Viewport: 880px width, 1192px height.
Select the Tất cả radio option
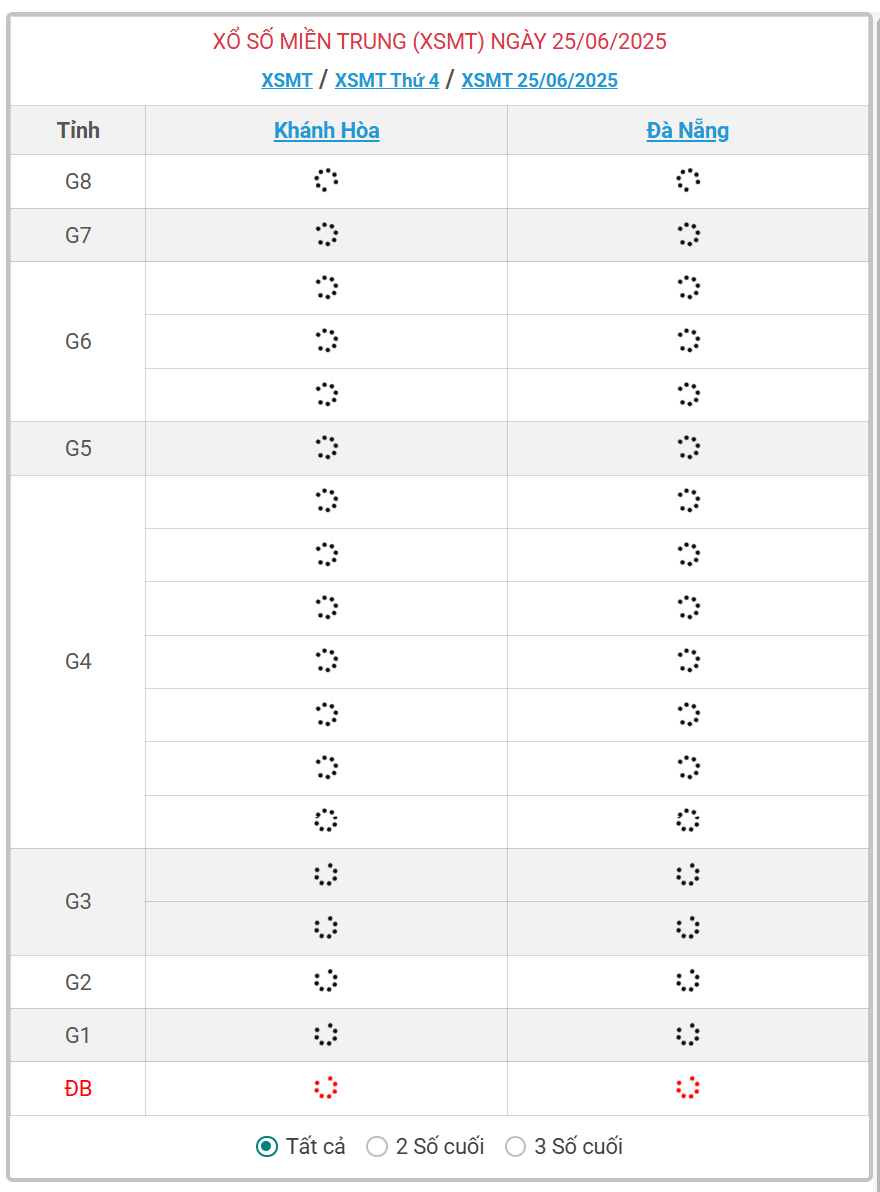267,1147
